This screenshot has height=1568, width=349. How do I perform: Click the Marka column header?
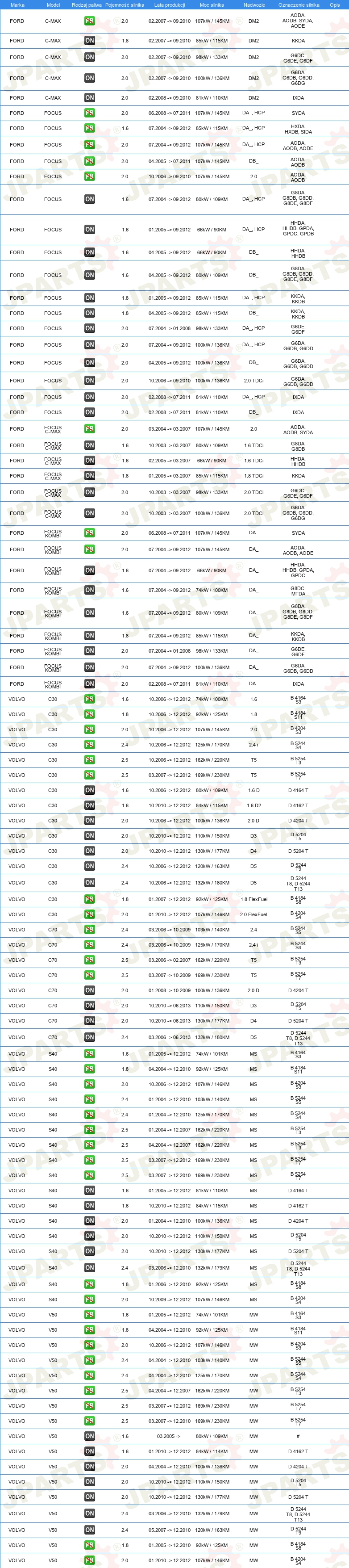(18, 5)
